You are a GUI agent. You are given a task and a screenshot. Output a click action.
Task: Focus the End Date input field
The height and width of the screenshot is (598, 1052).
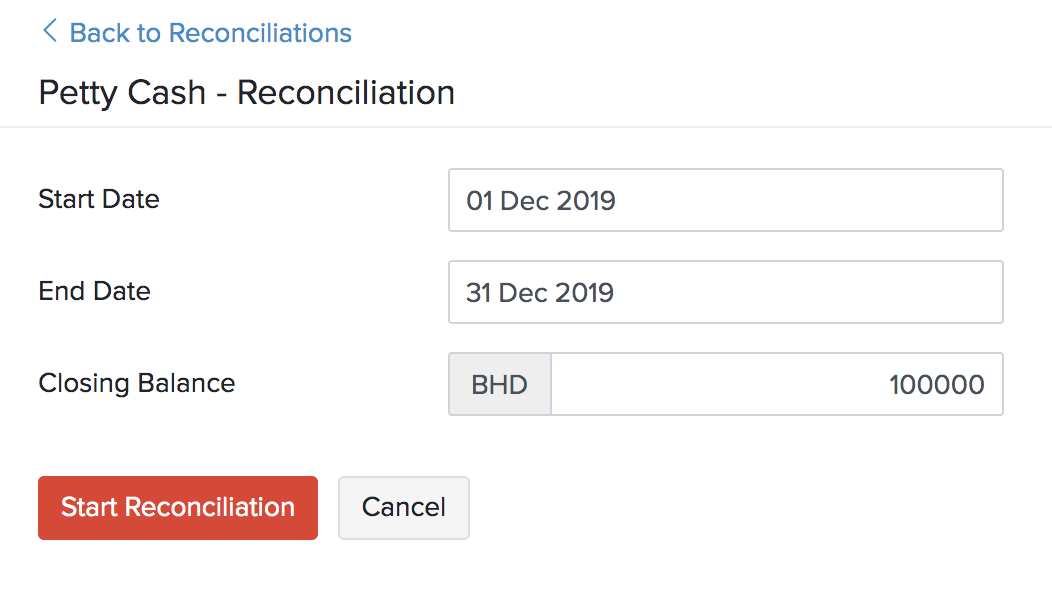[x=725, y=292]
